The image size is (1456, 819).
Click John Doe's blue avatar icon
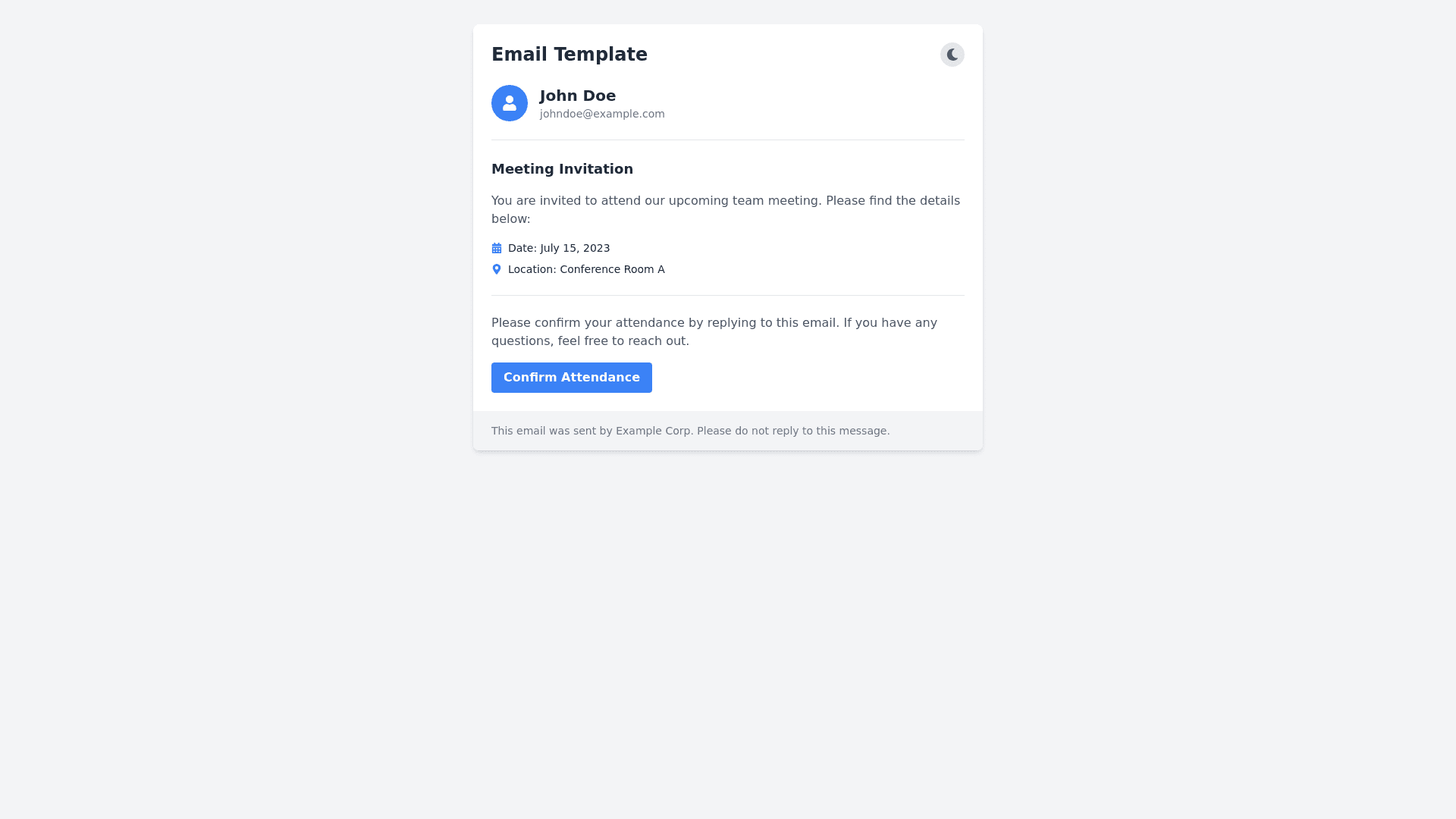pos(510,103)
